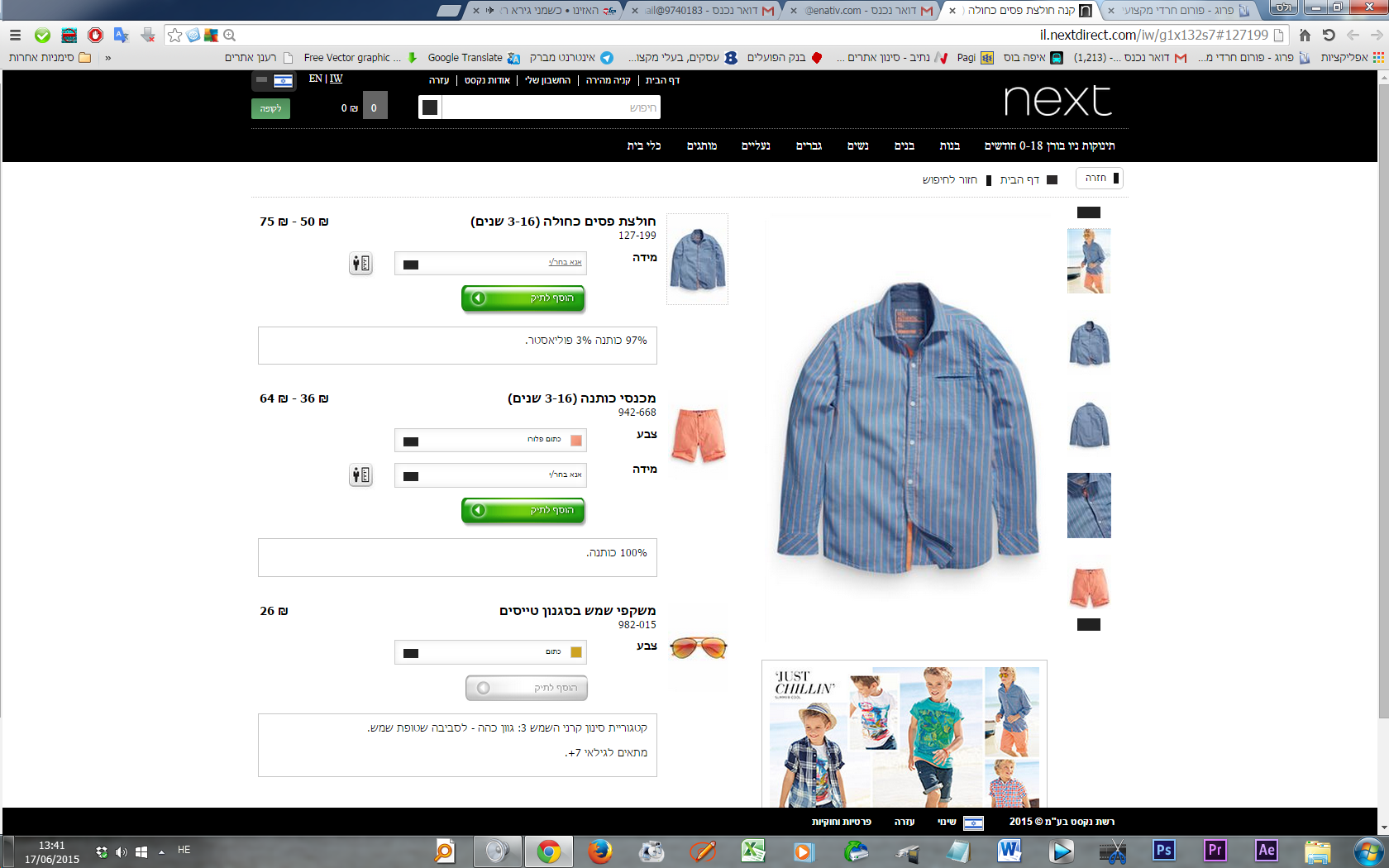Open size guide icon for blue striped shirt
Viewport: 1389px width, 868px height.
(360, 264)
